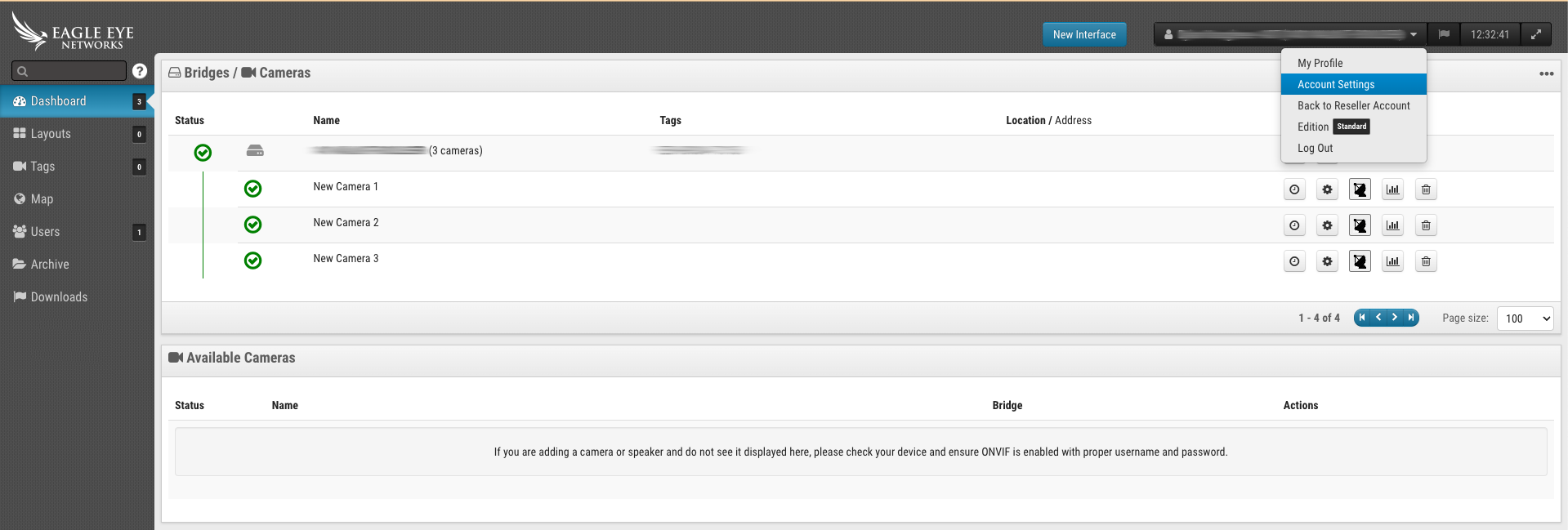Viewport: 1568px width, 530px height.
Task: Open the Page size dropdown
Action: 1525,318
